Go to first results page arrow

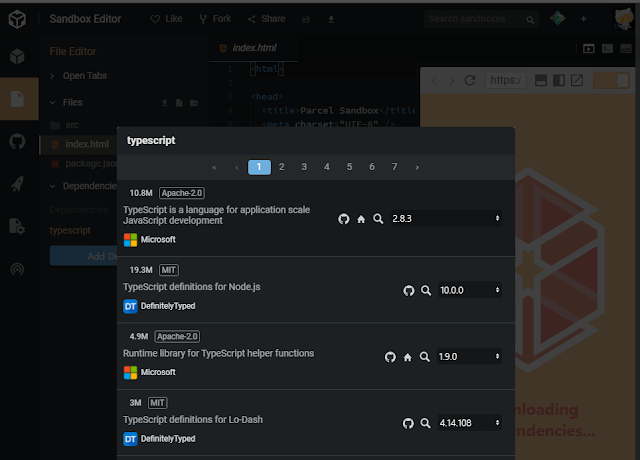click(214, 167)
